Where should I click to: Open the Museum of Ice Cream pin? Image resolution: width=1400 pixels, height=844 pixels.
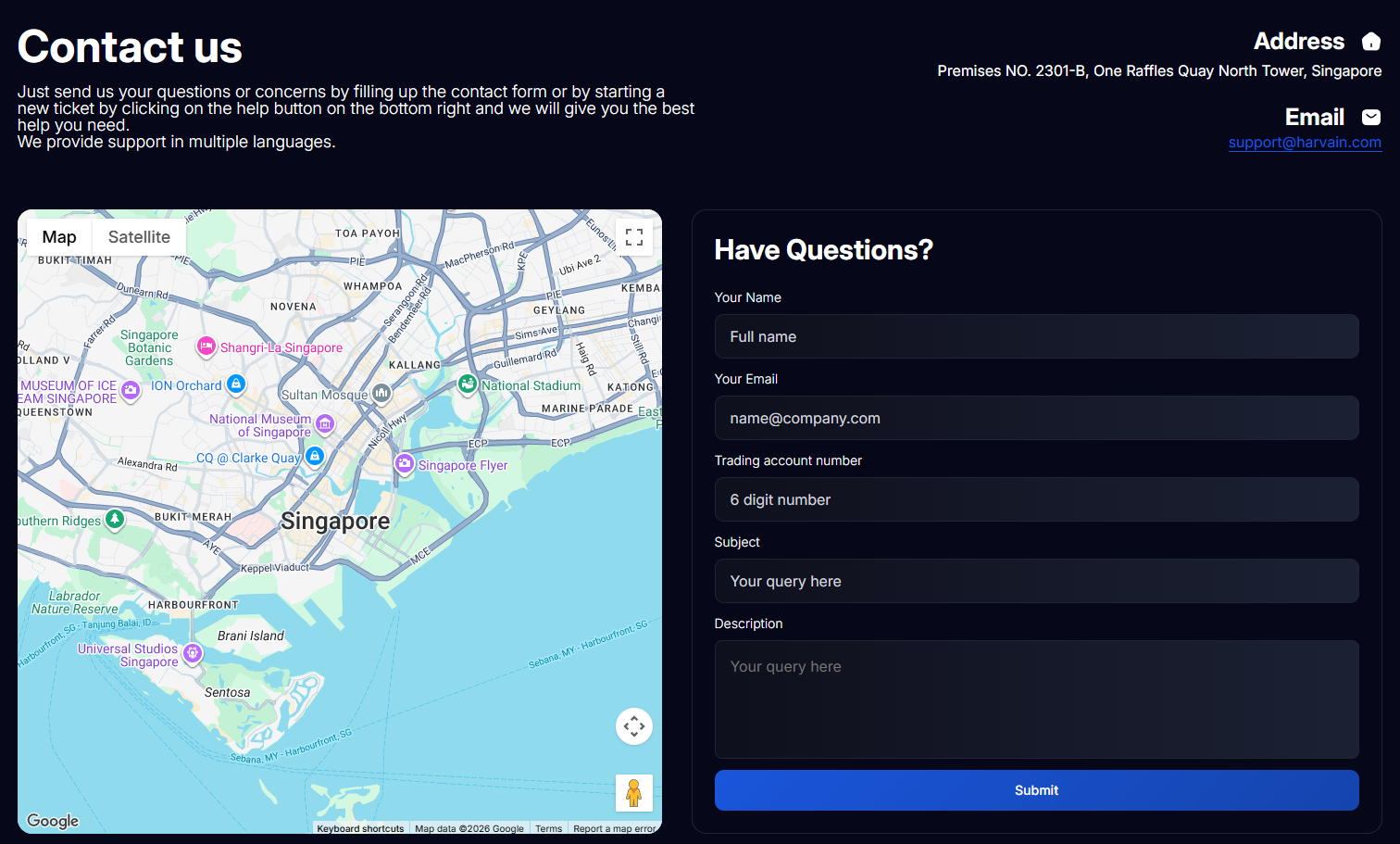point(131,390)
